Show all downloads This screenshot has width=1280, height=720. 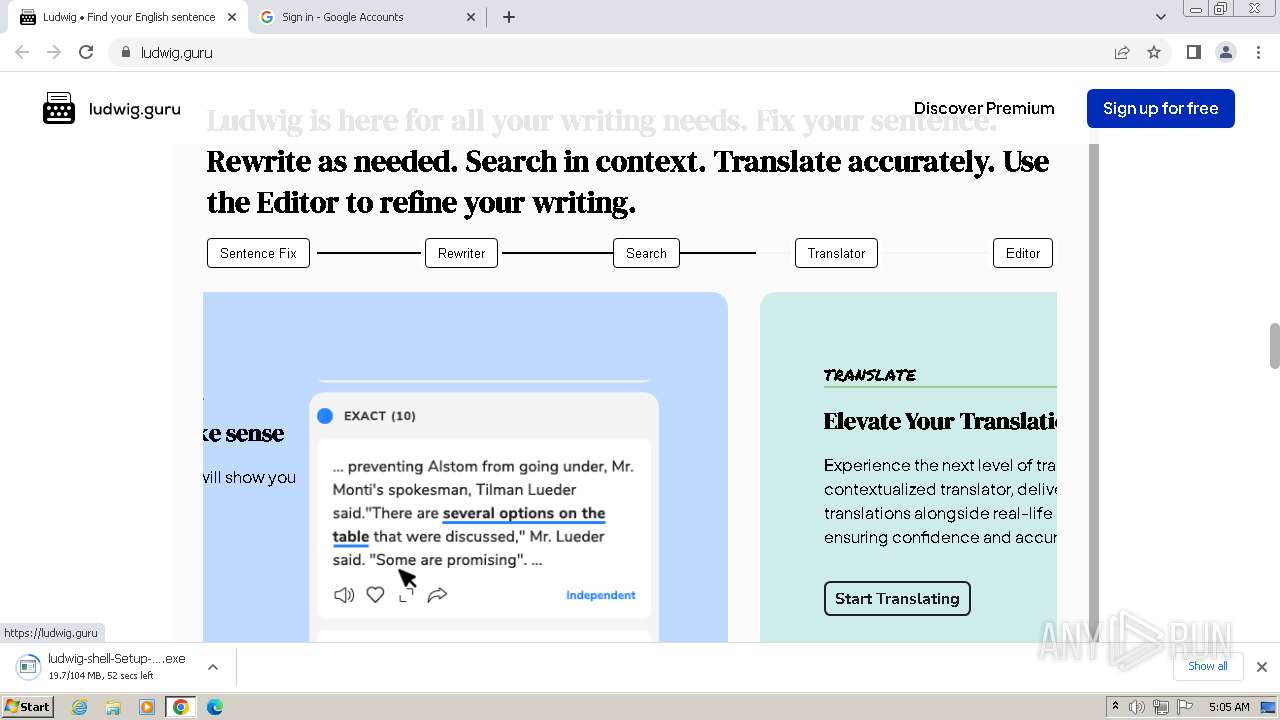click(1207, 666)
